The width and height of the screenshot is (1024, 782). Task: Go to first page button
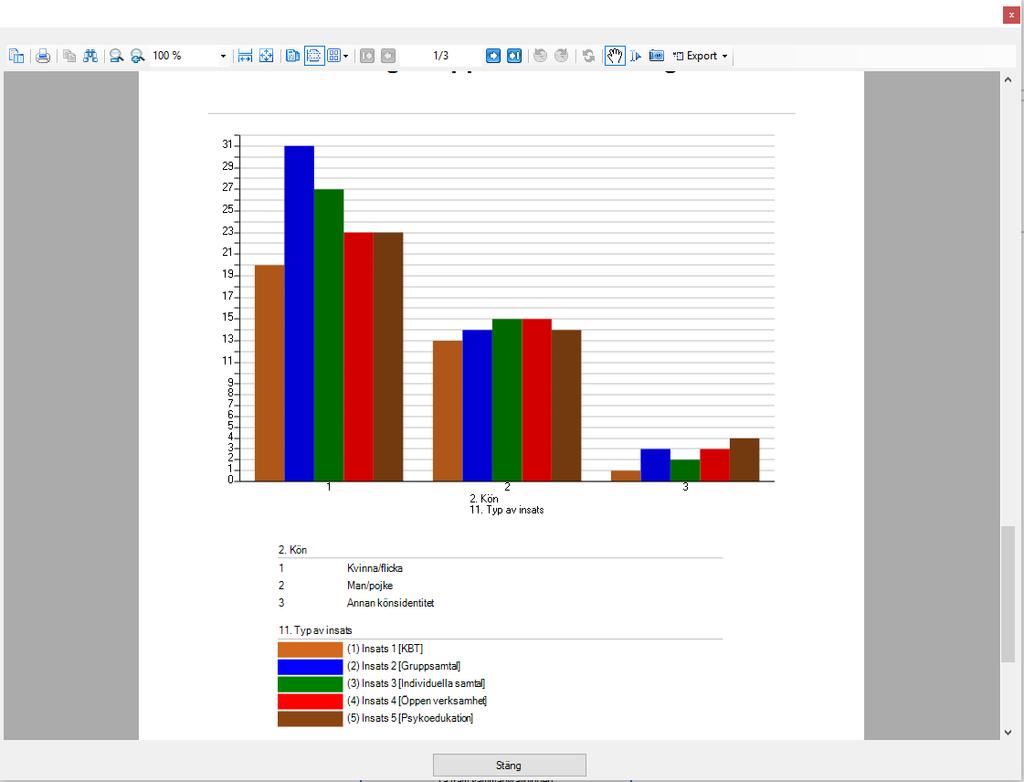tap(367, 56)
